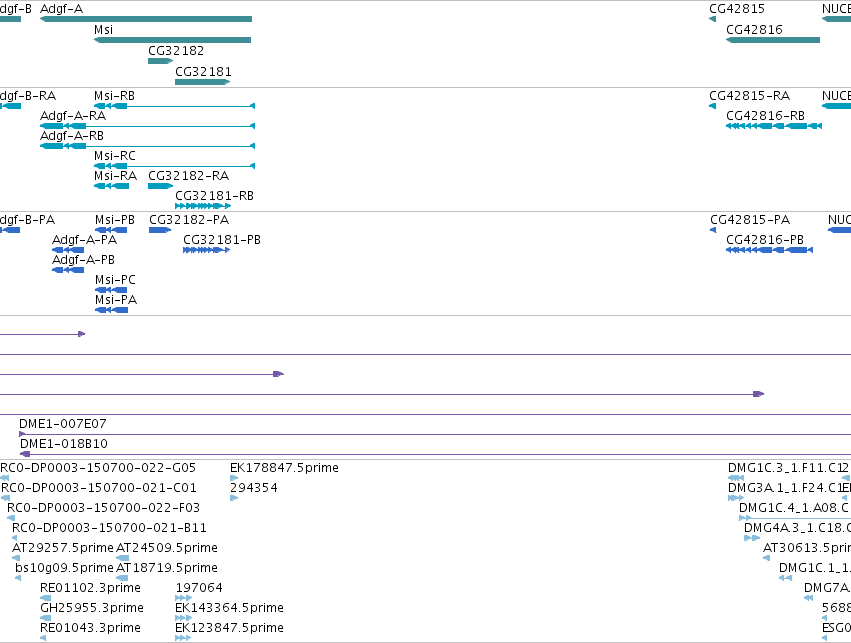This screenshot has height=643, width=851.
Task: Click the GH25955.3prime EST label
Action: pyautogui.click(x=92, y=608)
